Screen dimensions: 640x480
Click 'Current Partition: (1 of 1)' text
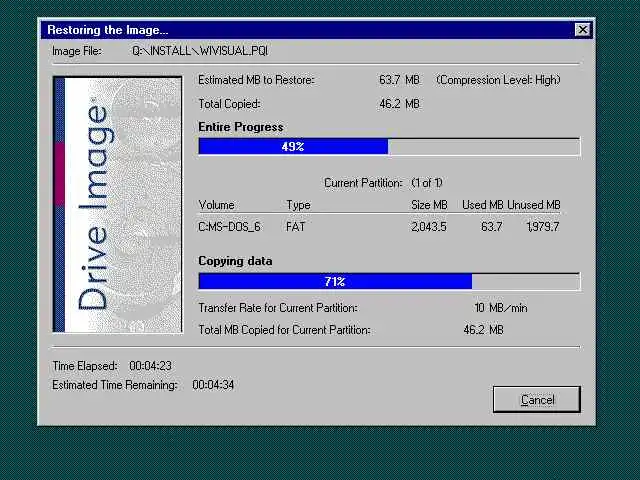tap(383, 183)
